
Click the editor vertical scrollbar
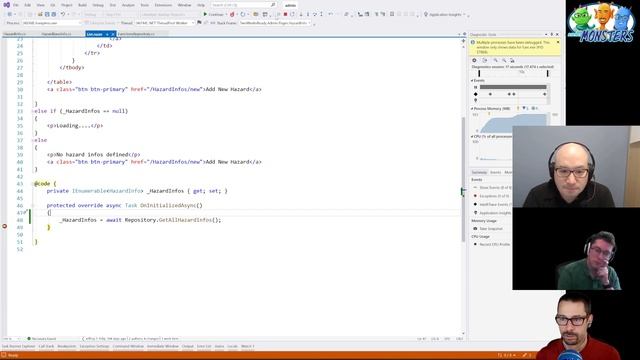coord(463,180)
